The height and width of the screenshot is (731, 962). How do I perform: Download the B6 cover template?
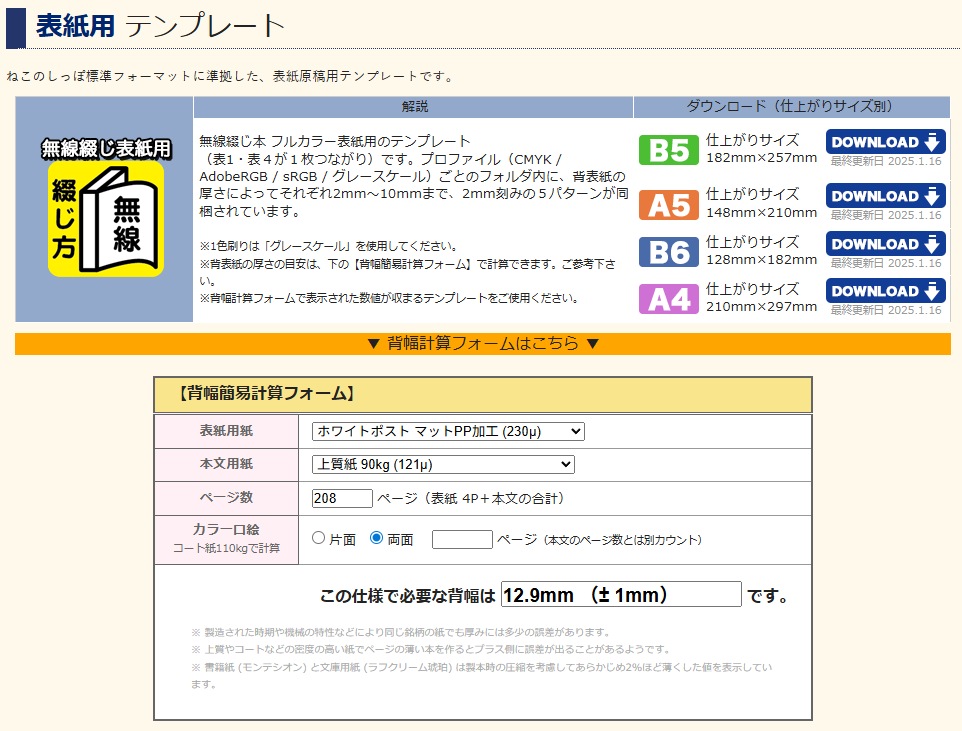coord(885,244)
